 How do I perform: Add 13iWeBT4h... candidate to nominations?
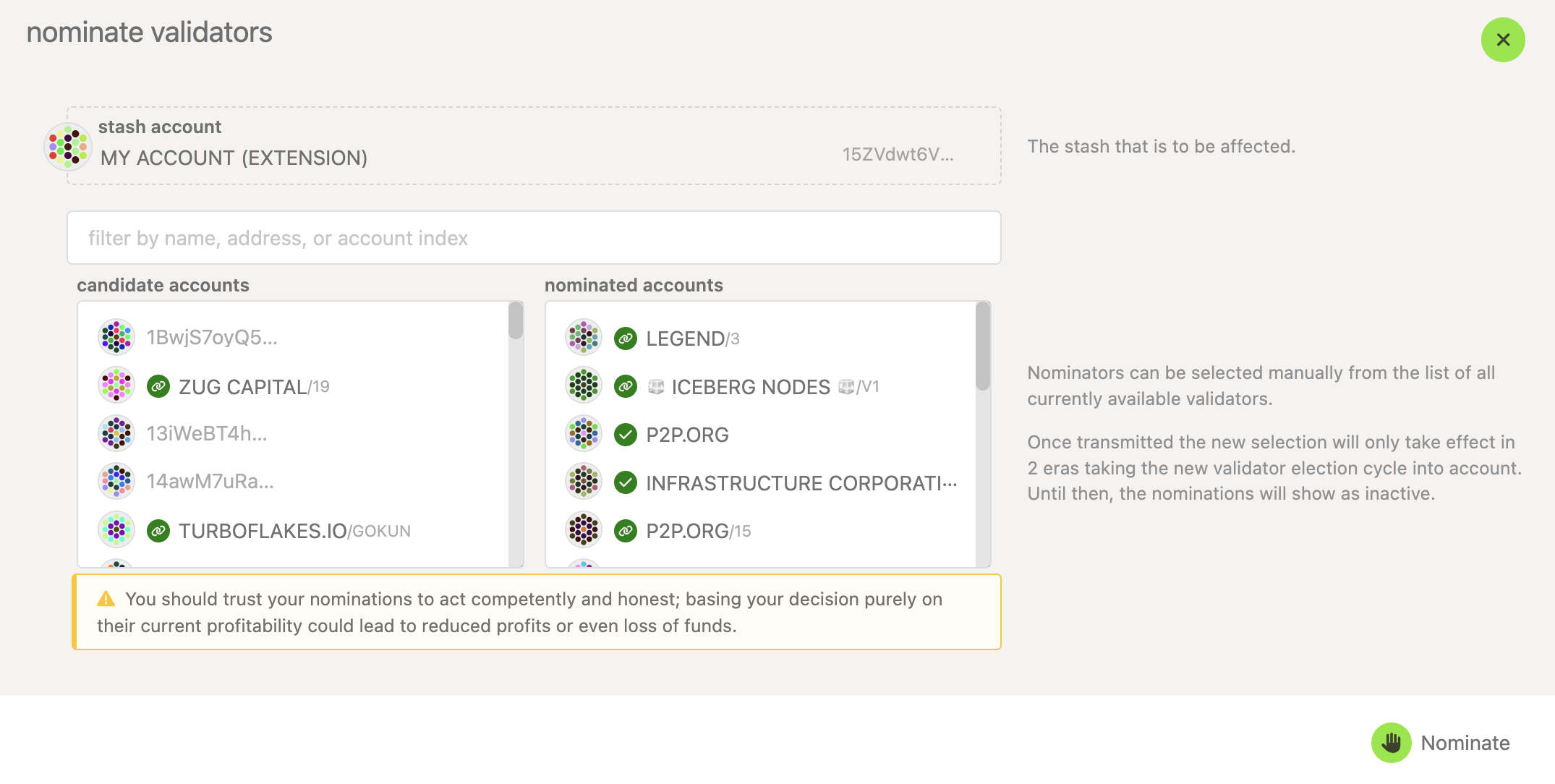tap(207, 434)
